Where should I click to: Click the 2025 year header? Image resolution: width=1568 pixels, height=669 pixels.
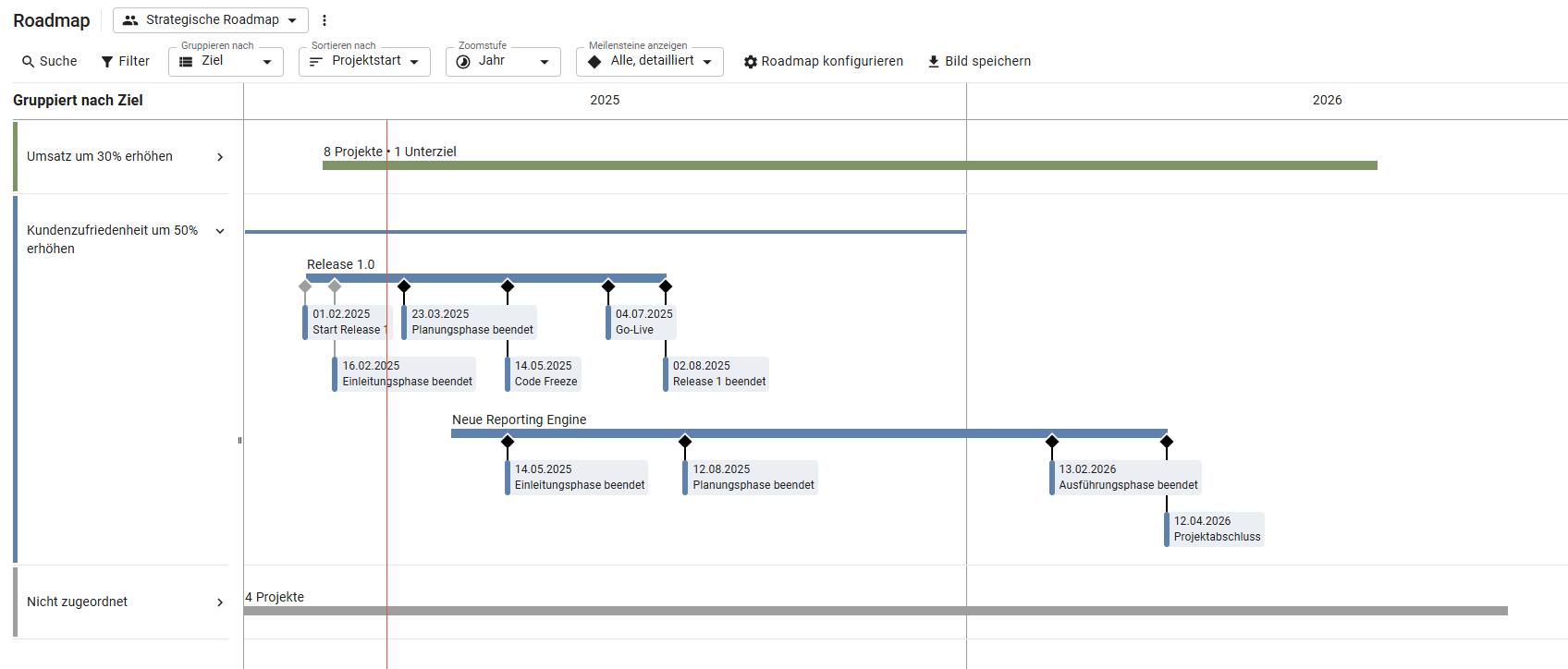[x=605, y=100]
